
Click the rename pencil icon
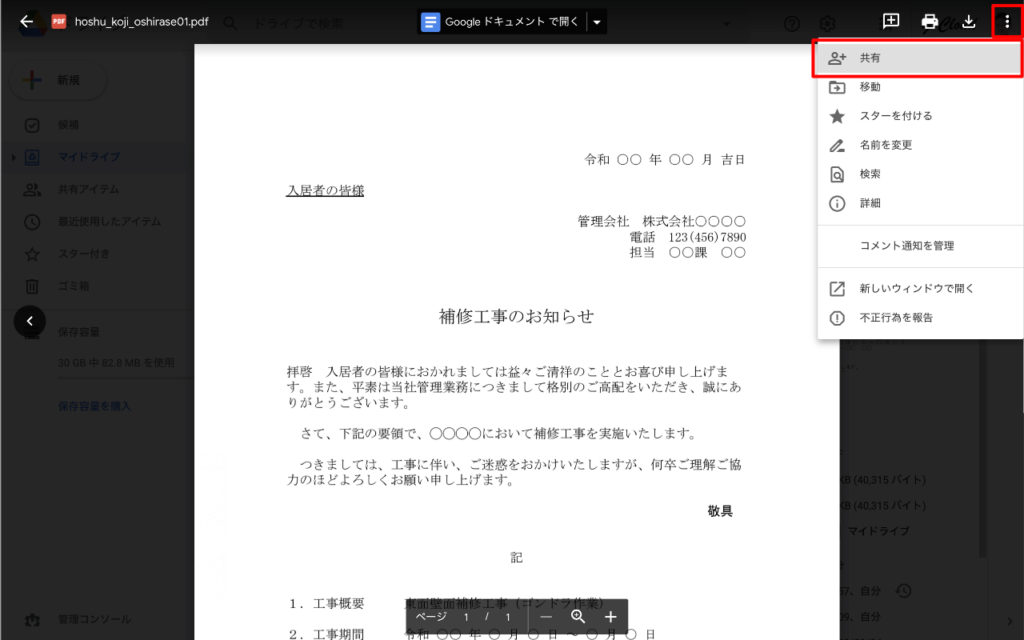point(837,146)
